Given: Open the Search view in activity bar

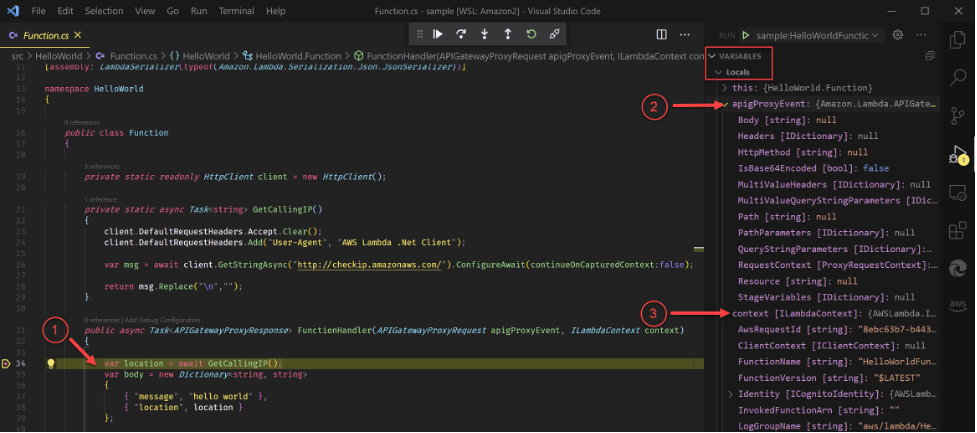Looking at the screenshot, I should coord(958,78).
